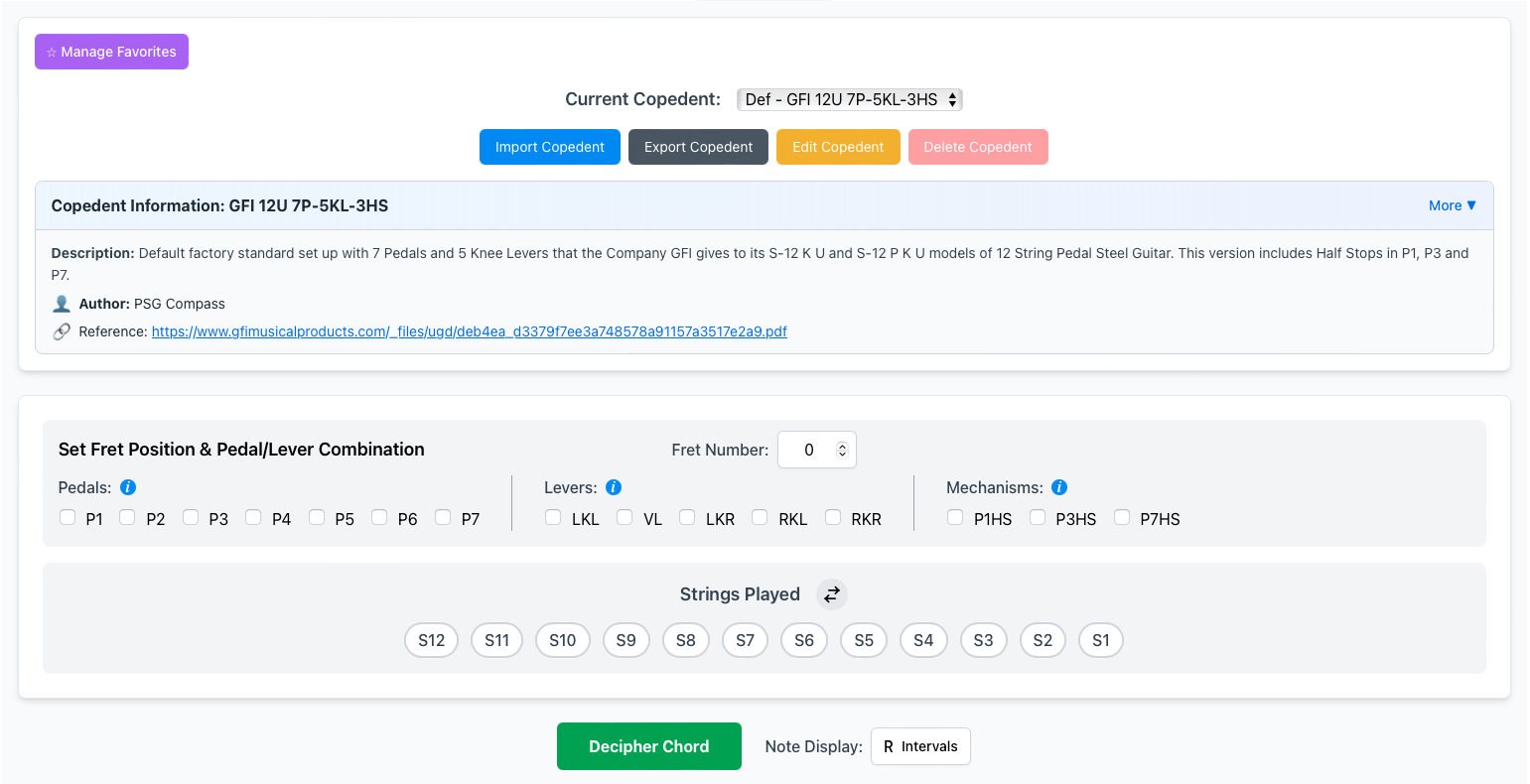Enable the P3HS half stop mechanism

pos(1038,517)
